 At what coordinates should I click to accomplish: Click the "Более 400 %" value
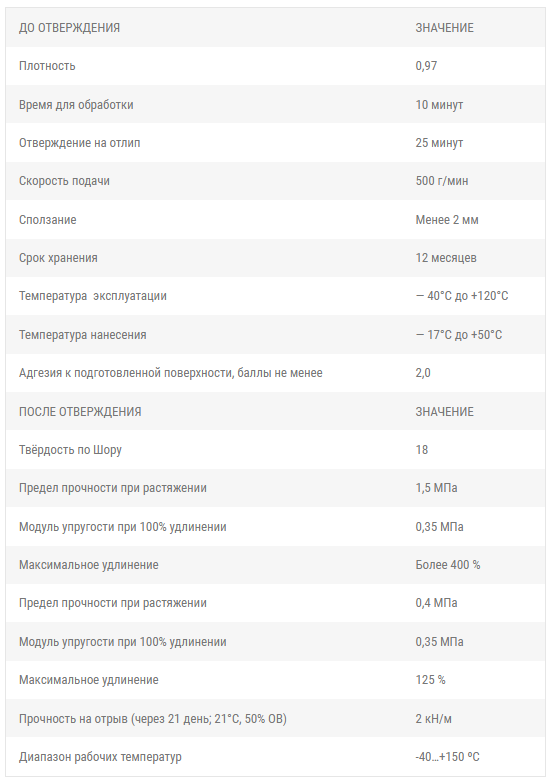tap(448, 565)
